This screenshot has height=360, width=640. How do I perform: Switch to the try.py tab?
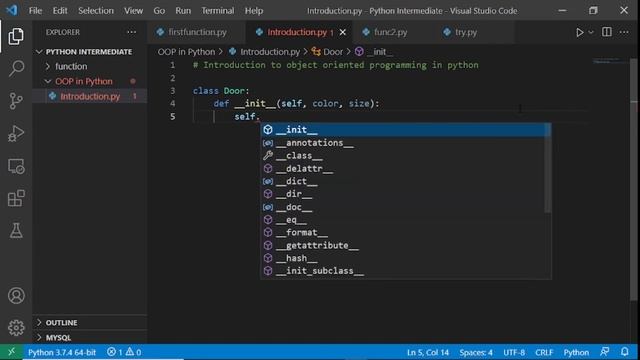pyautogui.click(x=465, y=32)
